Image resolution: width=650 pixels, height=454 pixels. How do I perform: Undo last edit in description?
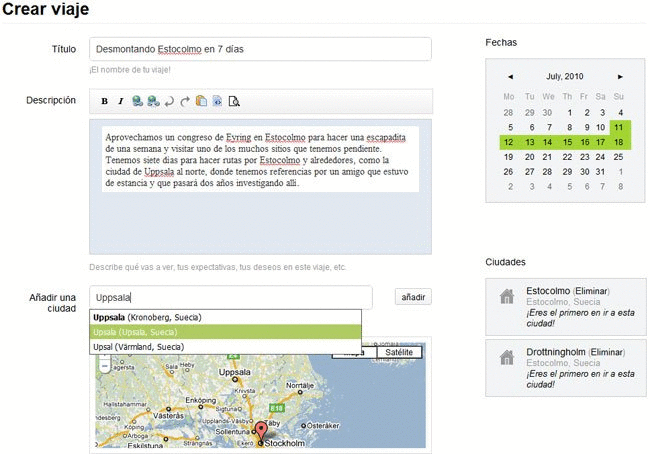(x=169, y=101)
